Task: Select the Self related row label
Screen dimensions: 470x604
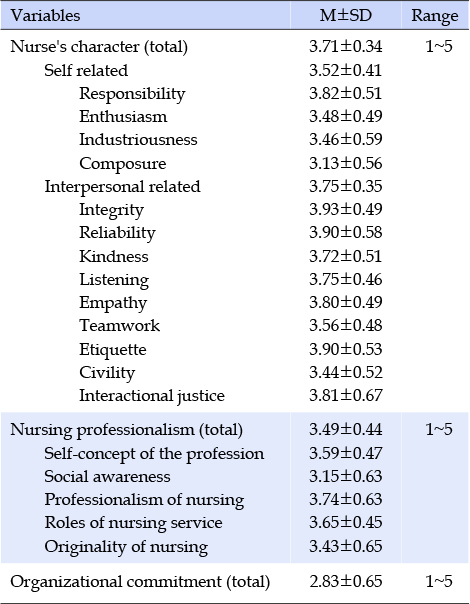Action: [x=86, y=70]
